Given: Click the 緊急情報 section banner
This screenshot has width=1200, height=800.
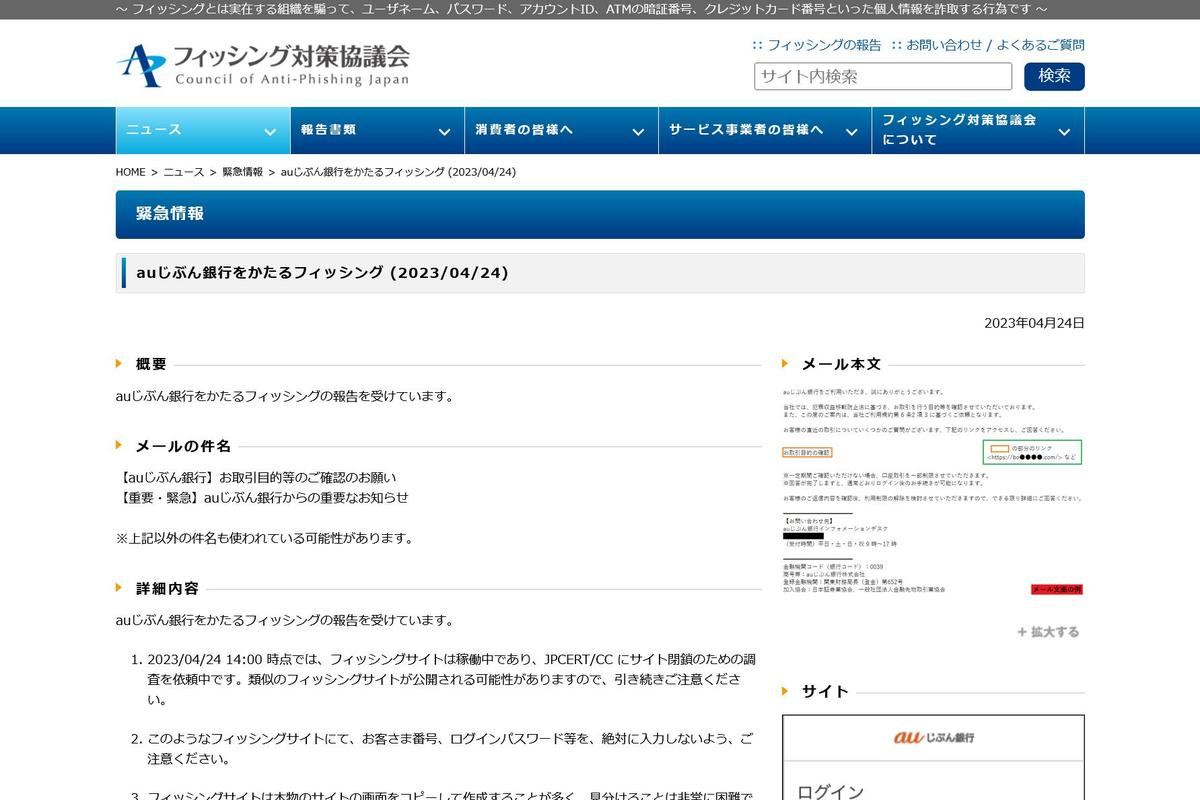Looking at the screenshot, I should pyautogui.click(x=600, y=214).
